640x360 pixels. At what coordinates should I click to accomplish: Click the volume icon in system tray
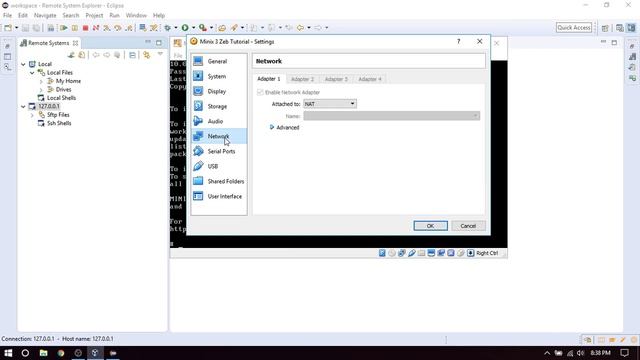[x=580, y=353]
